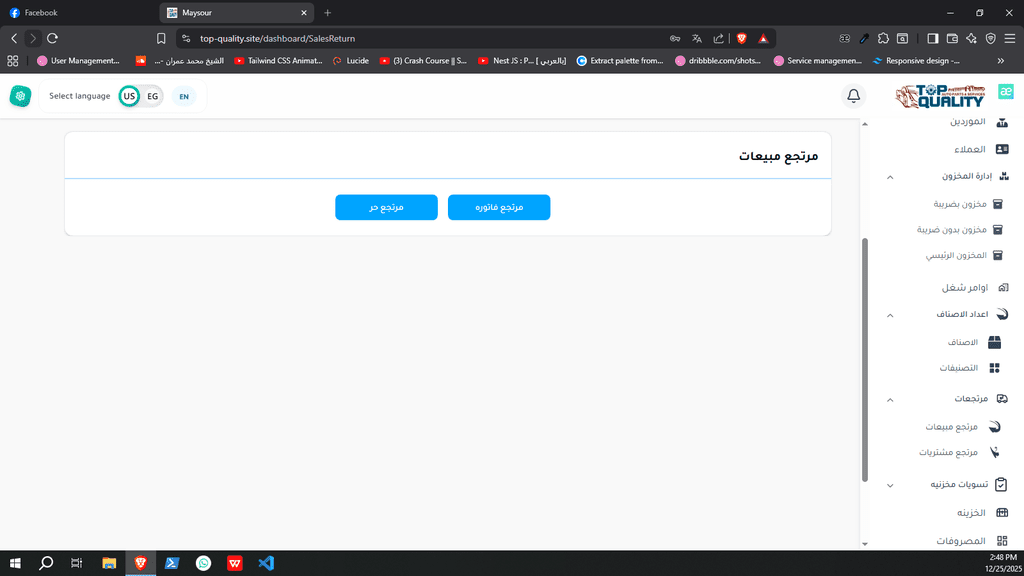1024x576 pixels.
Task: Collapse the اعداد الاصناف section chevron
Action: tap(890, 315)
